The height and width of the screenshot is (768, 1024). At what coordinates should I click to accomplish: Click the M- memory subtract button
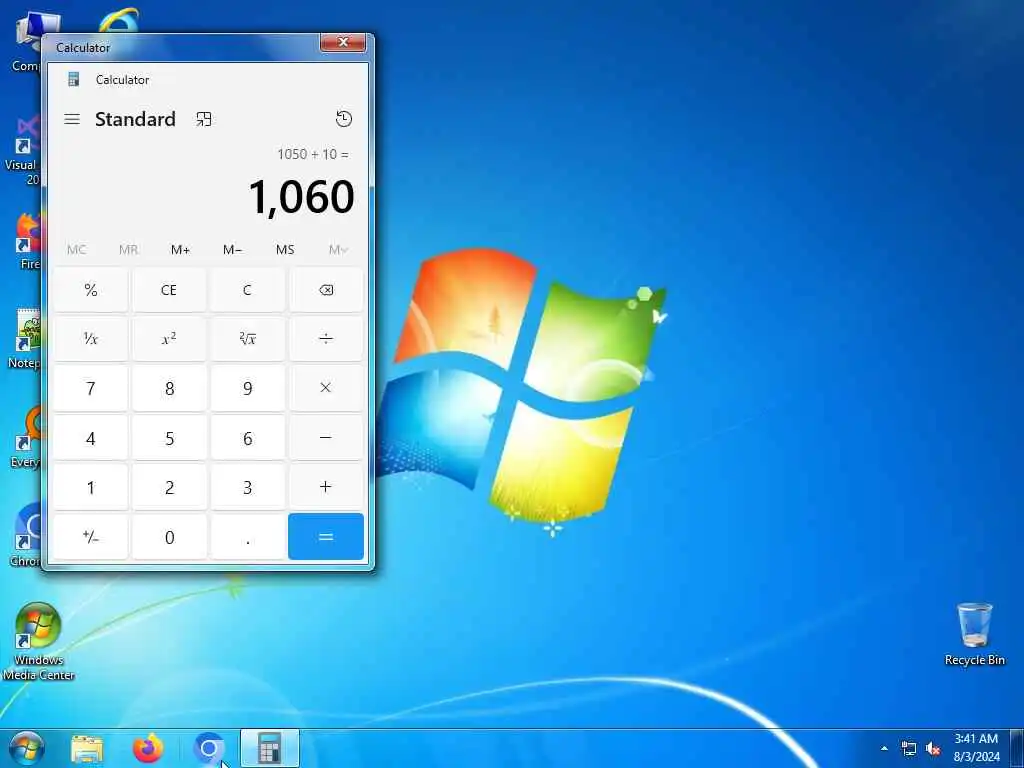coord(232,249)
